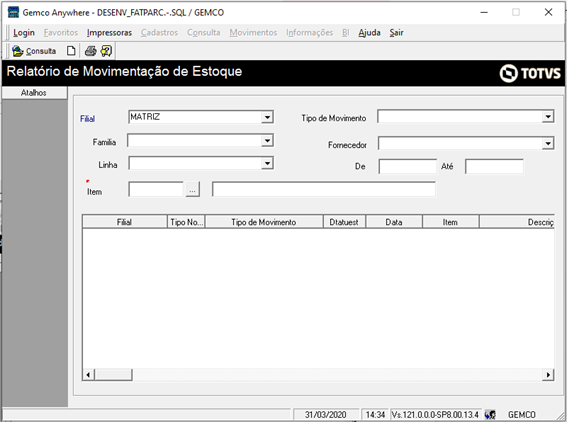Open the Fornecedor dropdown list
This screenshot has height=422, width=567.
(x=548, y=144)
